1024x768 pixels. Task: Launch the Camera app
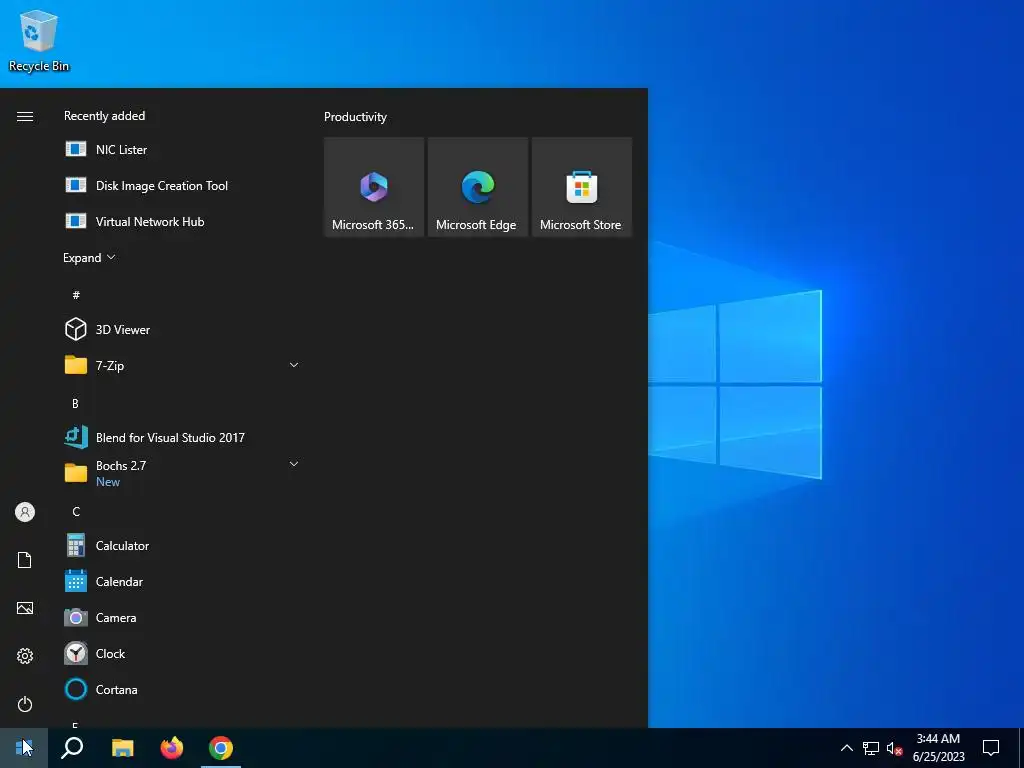183,617
